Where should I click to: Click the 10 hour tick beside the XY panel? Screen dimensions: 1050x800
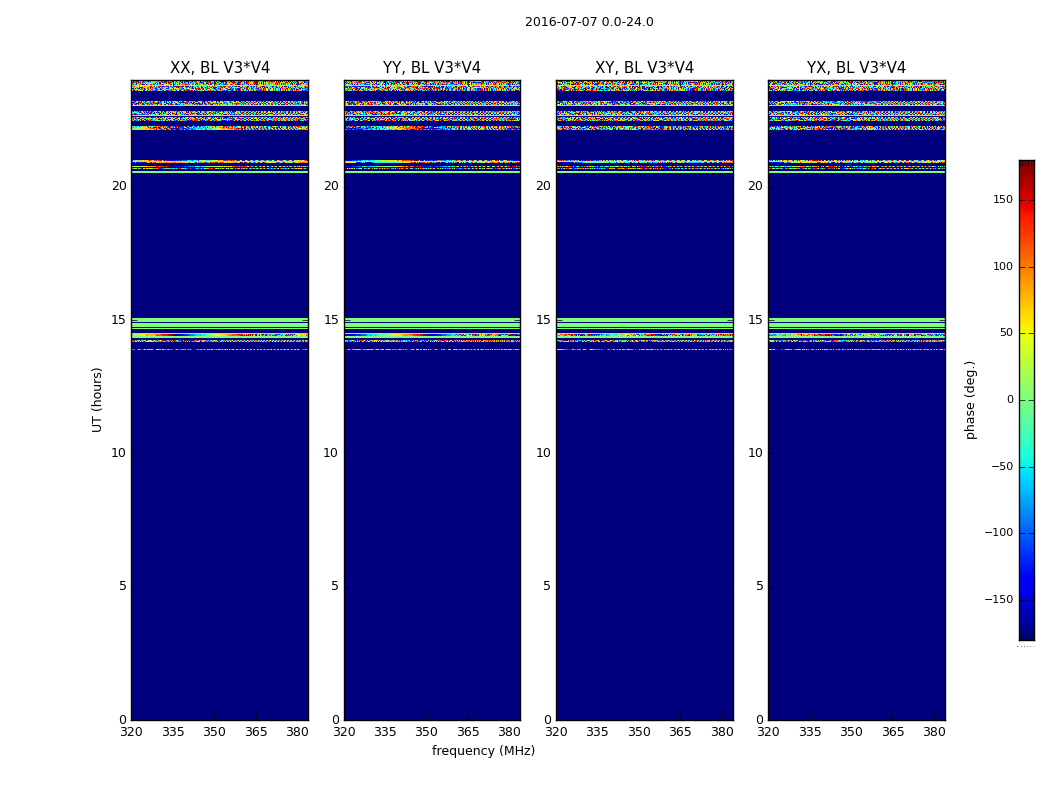543,453
